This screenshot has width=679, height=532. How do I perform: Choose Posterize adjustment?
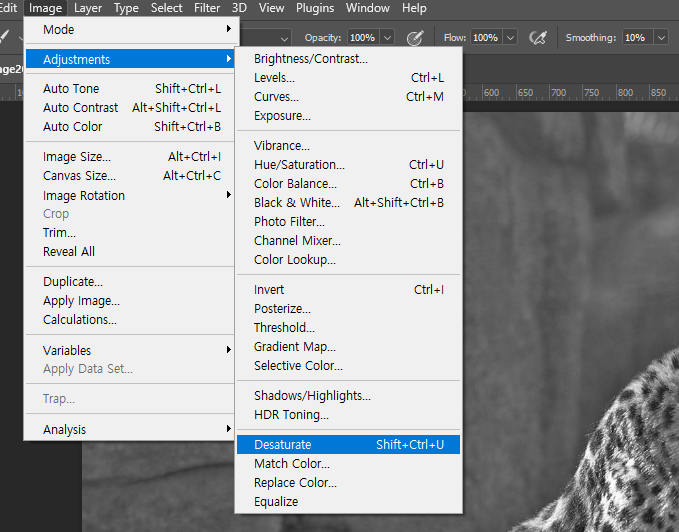348,309
